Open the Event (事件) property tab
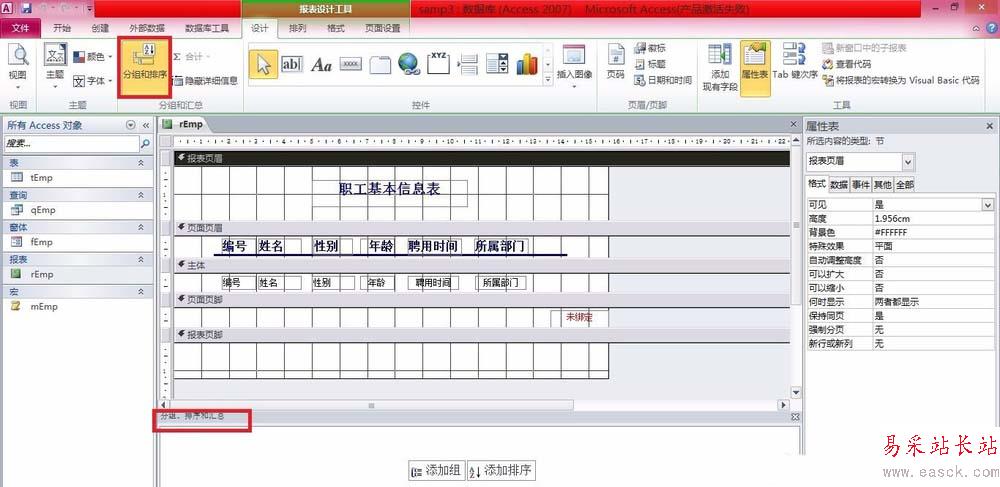1000x487 pixels. pyautogui.click(x=861, y=185)
